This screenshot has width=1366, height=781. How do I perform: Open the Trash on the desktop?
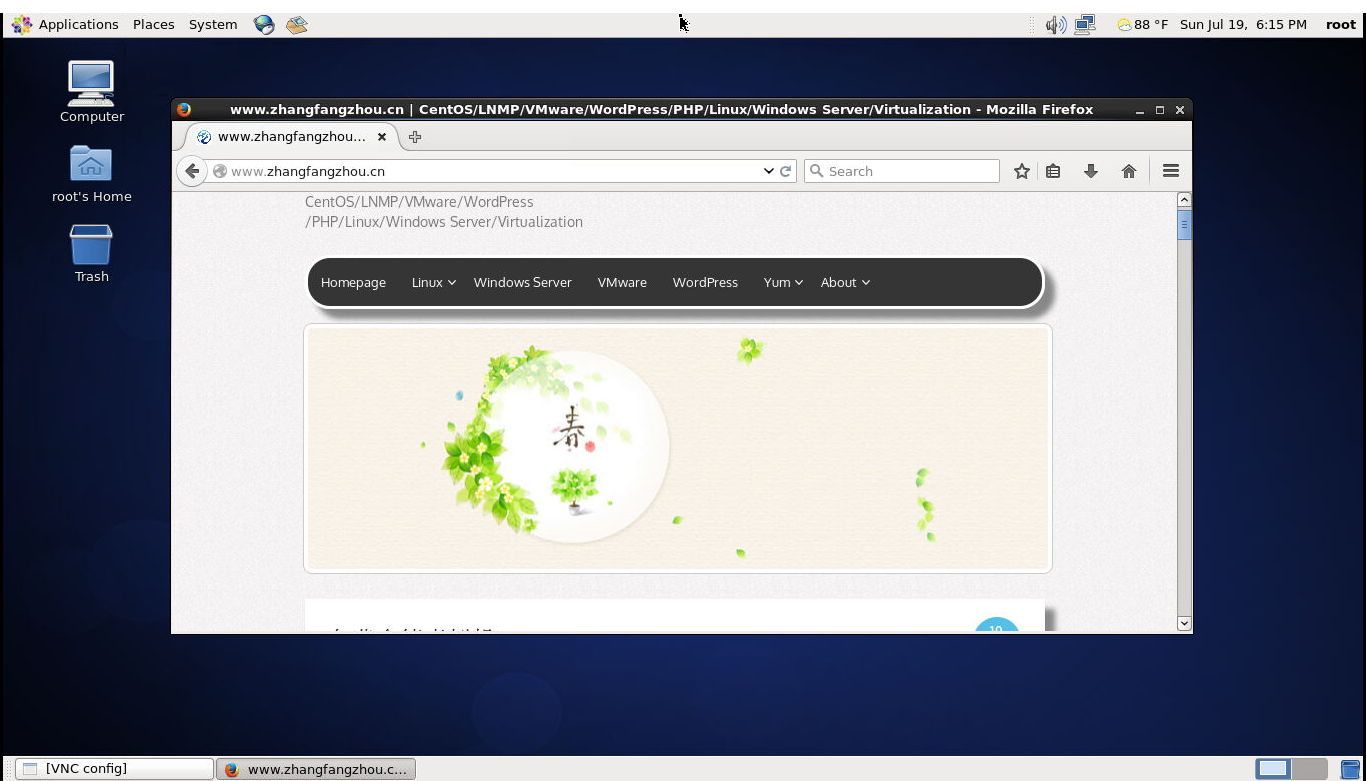(x=90, y=245)
